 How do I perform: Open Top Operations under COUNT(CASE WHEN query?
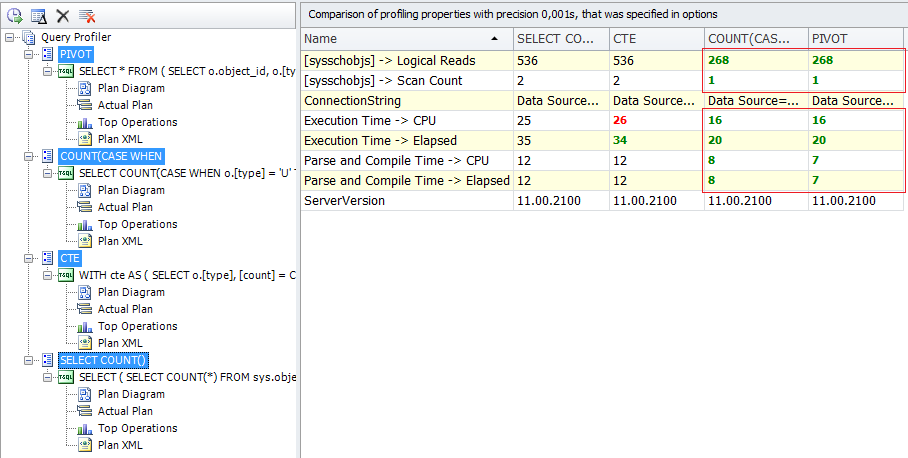(136, 224)
